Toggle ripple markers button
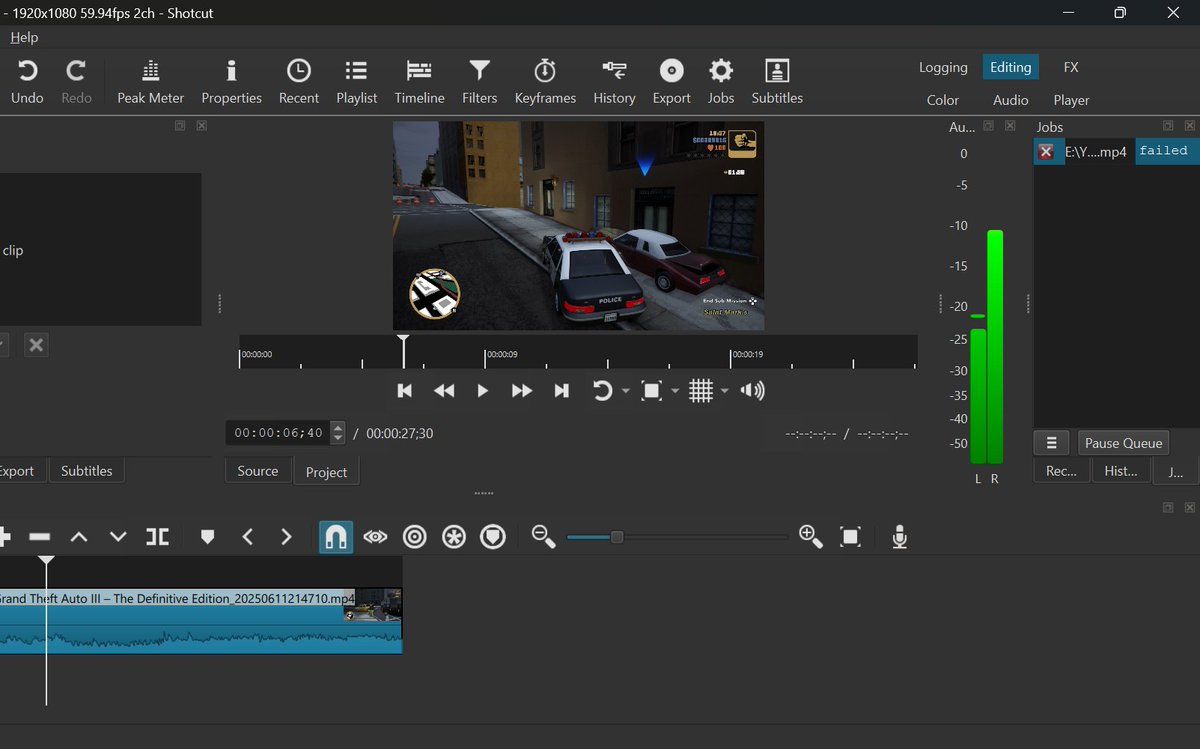1200x749 pixels. (x=493, y=537)
